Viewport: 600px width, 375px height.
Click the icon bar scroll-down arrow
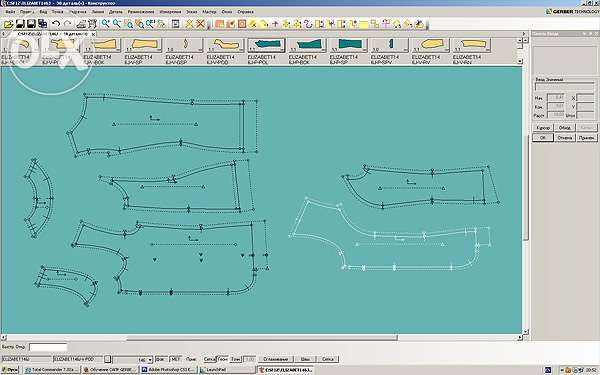[x=520, y=61]
